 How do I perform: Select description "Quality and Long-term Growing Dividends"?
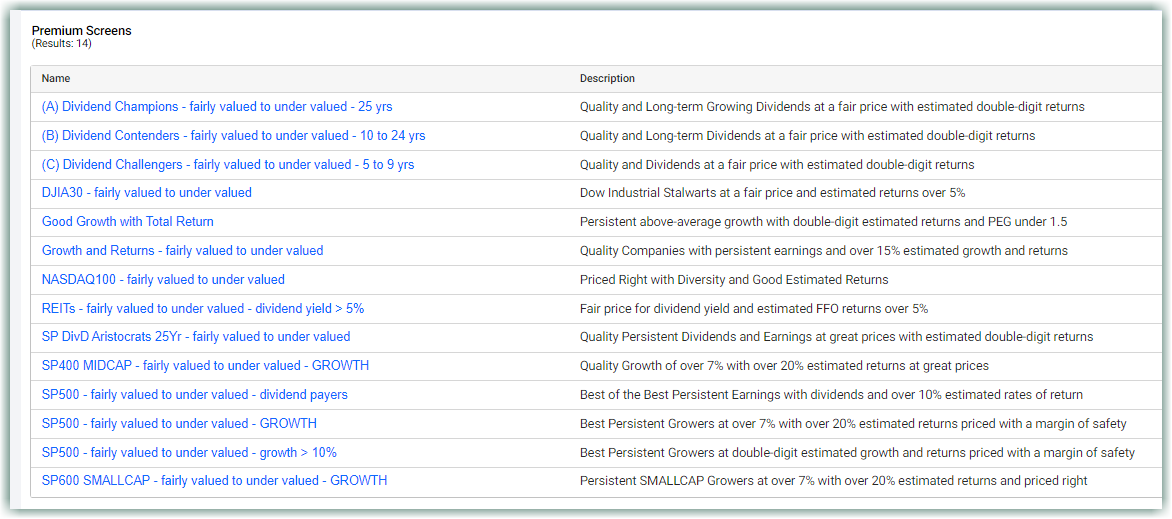coord(832,107)
